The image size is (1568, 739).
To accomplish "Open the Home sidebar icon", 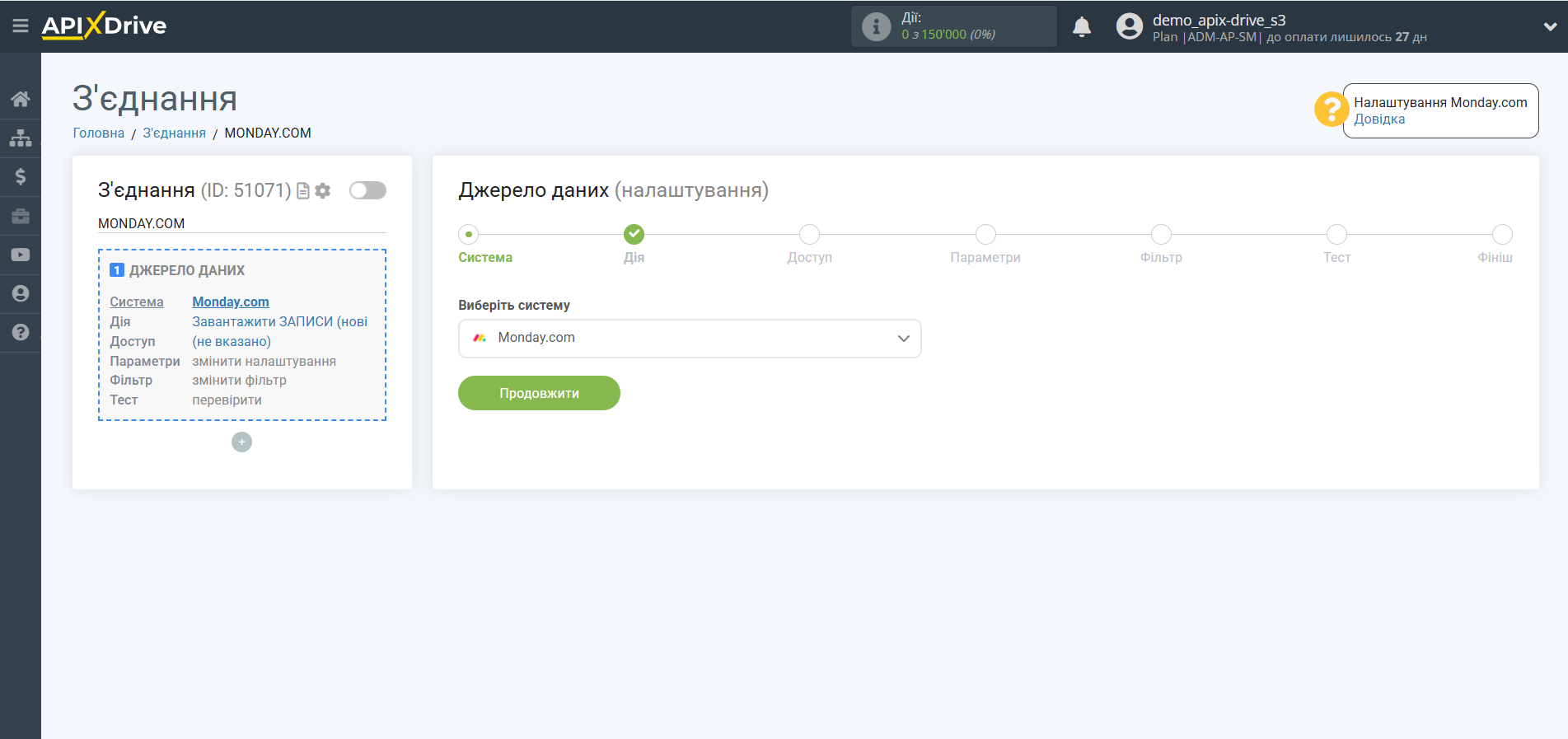I will [21, 99].
